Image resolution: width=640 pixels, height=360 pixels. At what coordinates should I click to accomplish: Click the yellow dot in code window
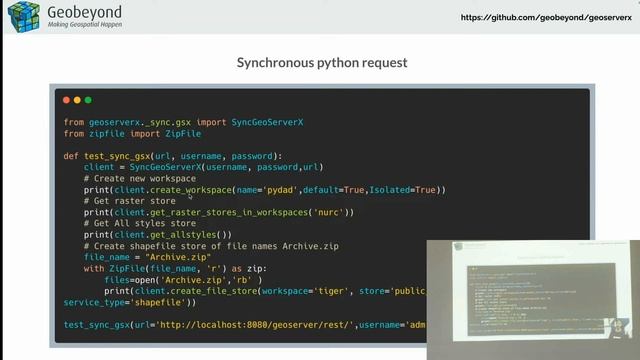point(77,100)
